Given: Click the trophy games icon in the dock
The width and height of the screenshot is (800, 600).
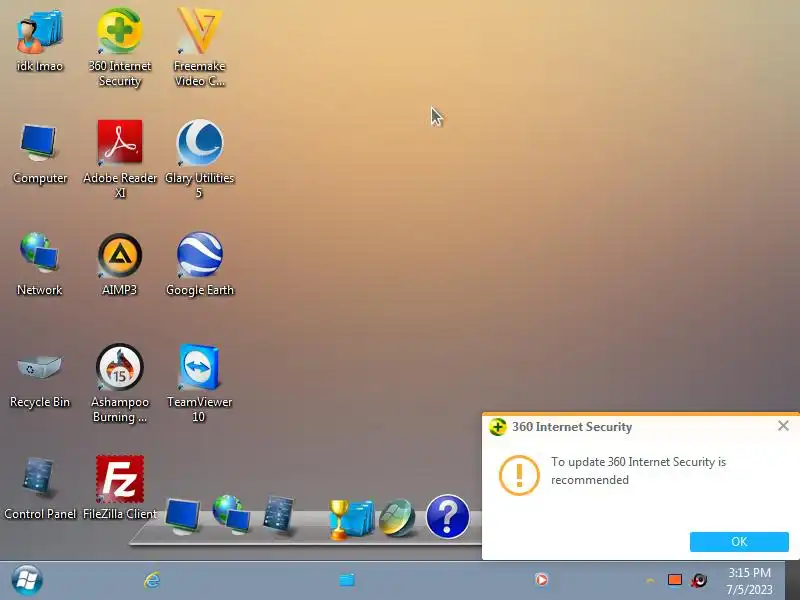Looking at the screenshot, I should click(x=352, y=519).
